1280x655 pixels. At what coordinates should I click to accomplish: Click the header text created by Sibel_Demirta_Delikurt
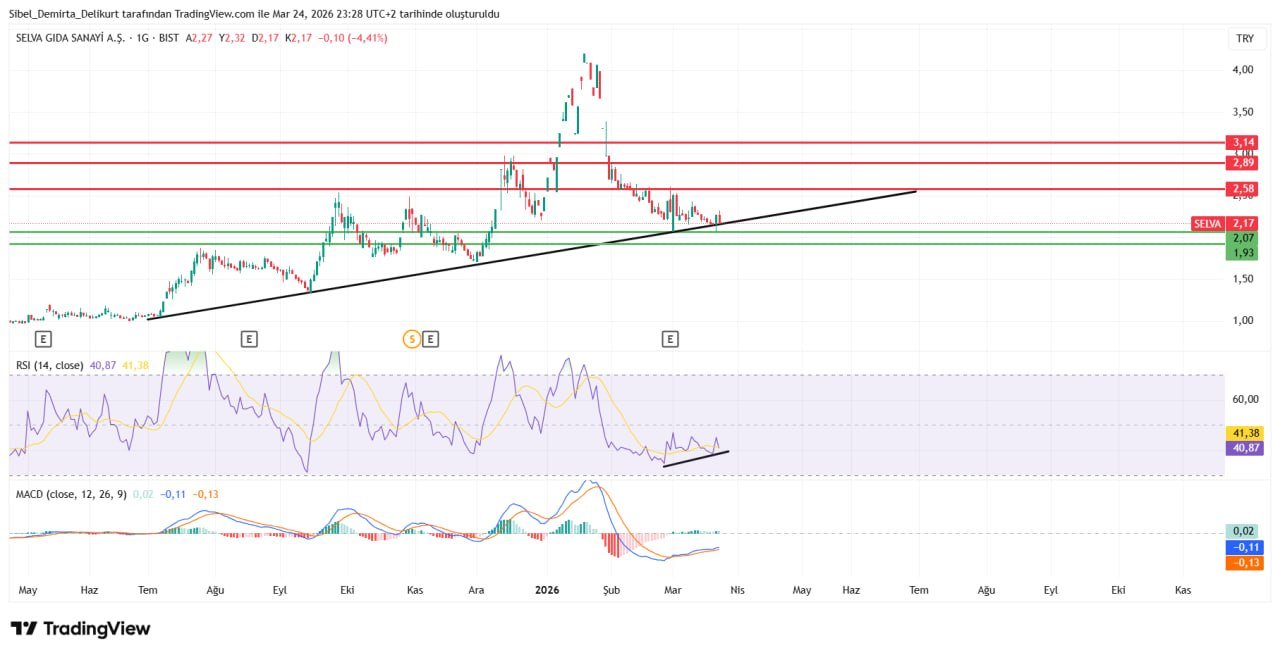pos(254,14)
